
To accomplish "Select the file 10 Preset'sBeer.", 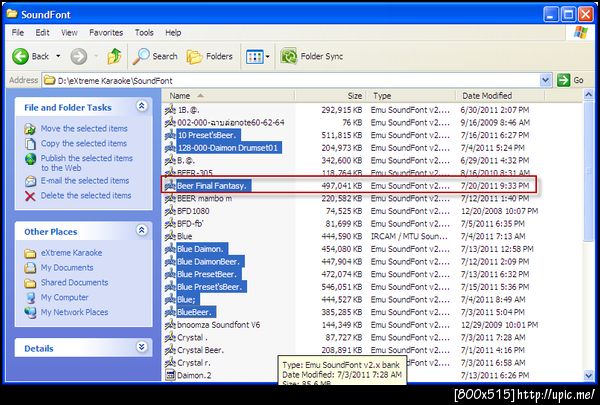I will pos(209,136).
